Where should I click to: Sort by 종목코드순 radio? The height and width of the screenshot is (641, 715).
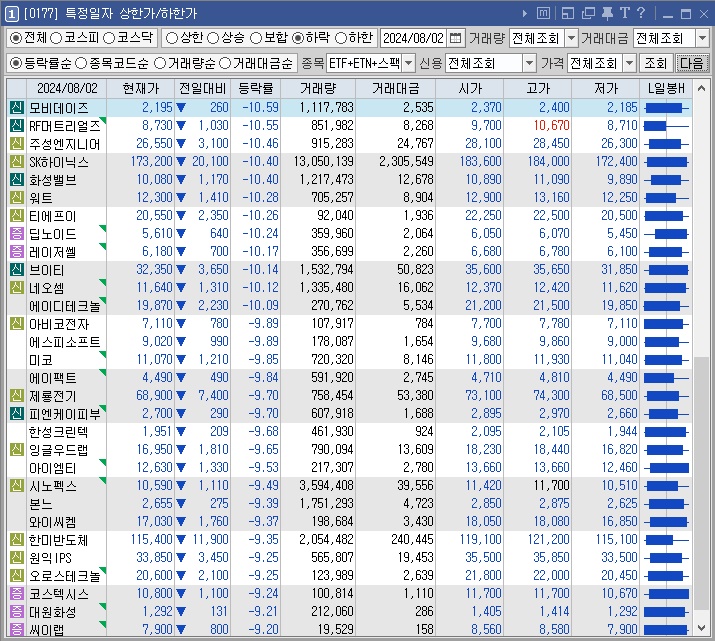click(x=81, y=63)
